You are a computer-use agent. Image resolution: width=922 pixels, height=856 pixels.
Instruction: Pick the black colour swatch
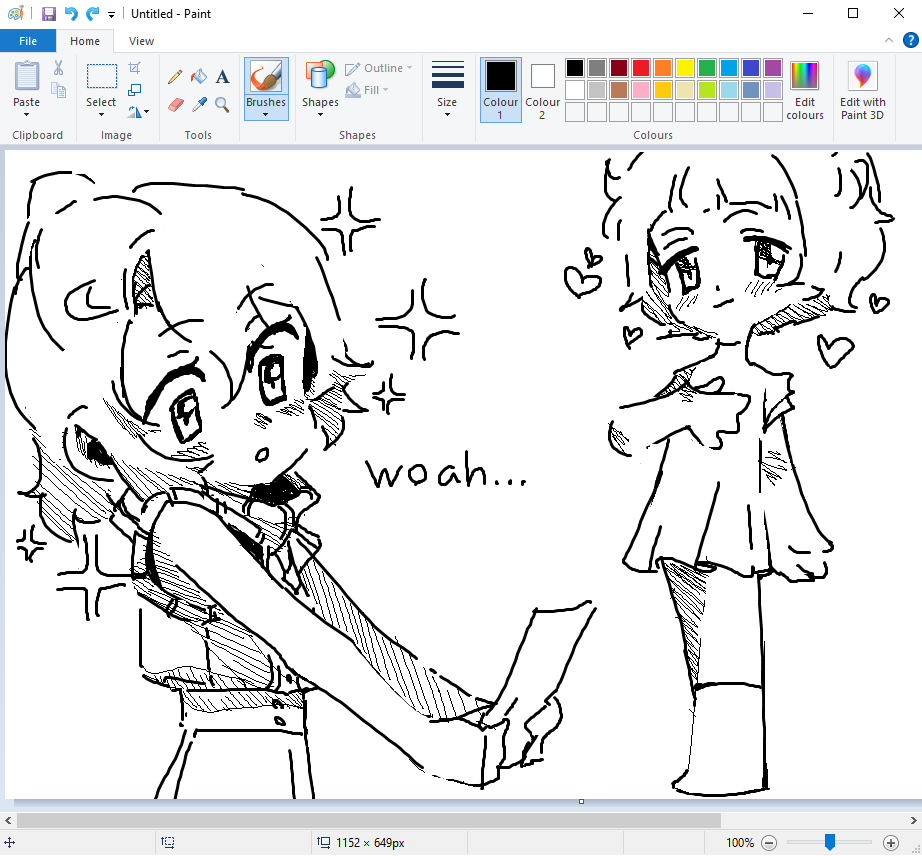(x=575, y=68)
